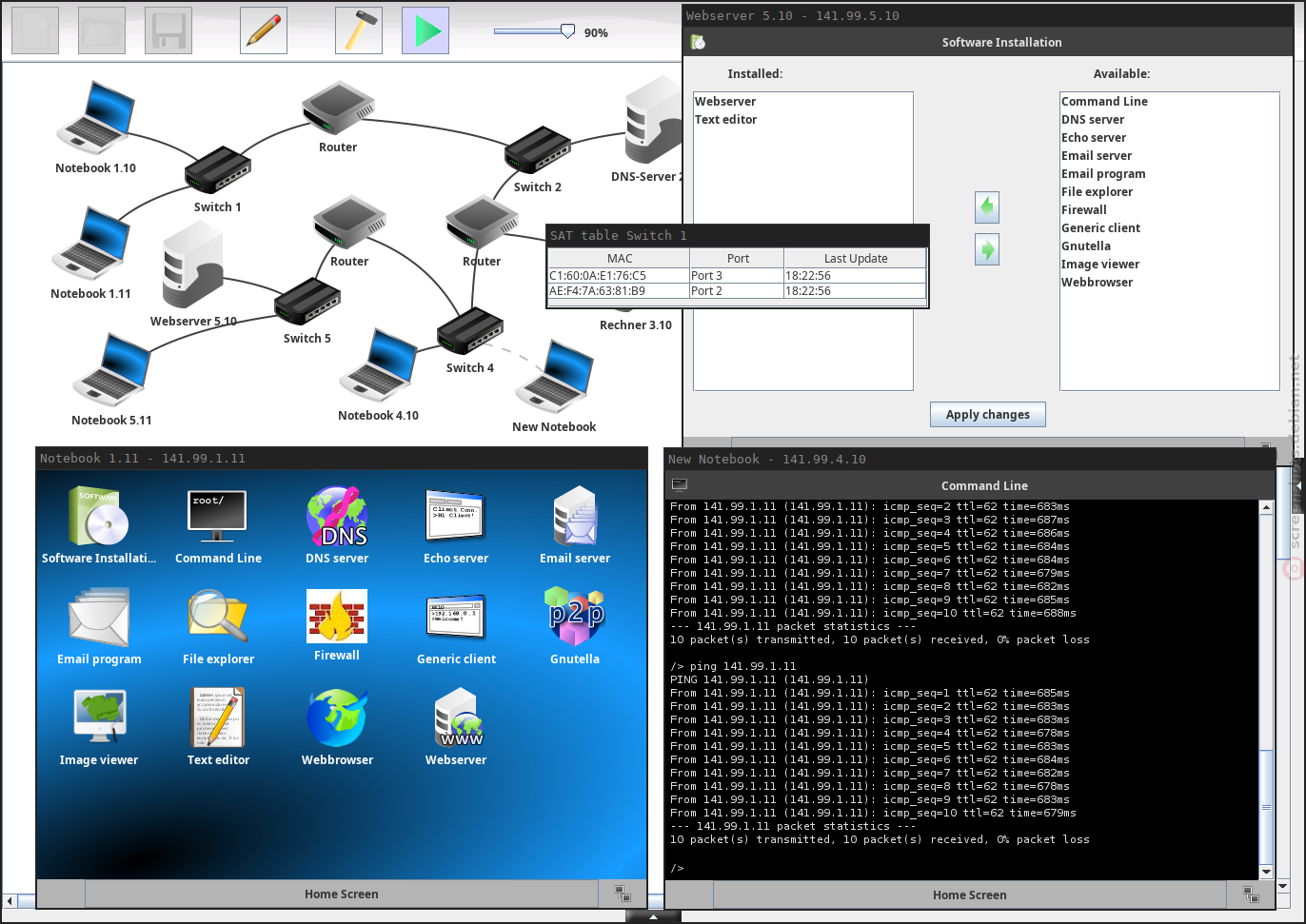Open Email server app on Notebook 1.11
The image size is (1306, 924).
pos(575,525)
